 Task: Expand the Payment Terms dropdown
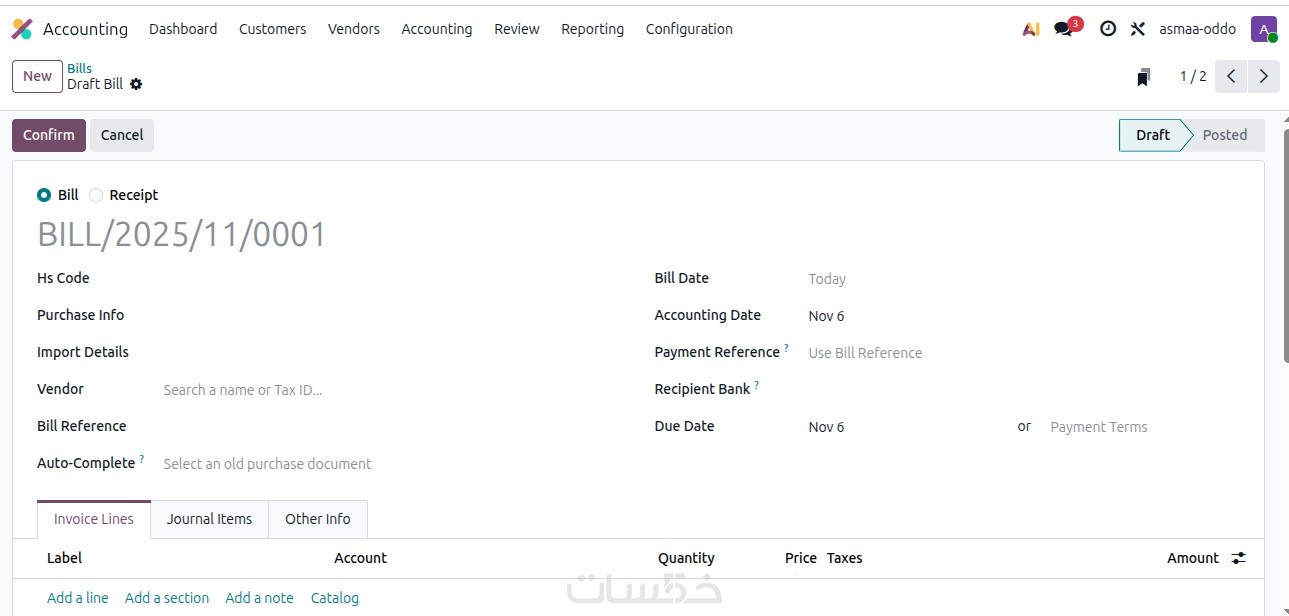[x=1140, y=427]
